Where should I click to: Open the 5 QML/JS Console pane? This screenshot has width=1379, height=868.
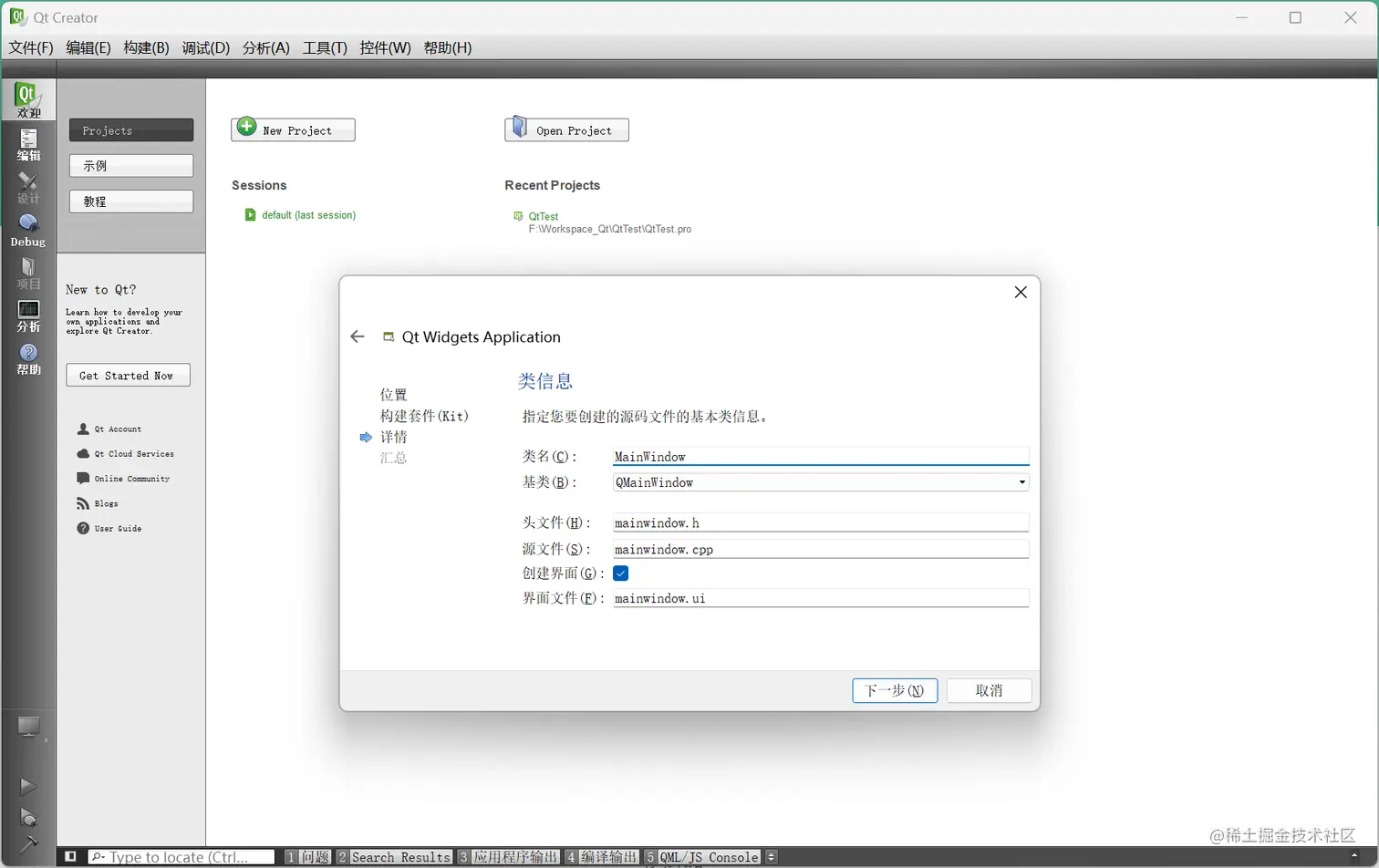click(x=702, y=857)
